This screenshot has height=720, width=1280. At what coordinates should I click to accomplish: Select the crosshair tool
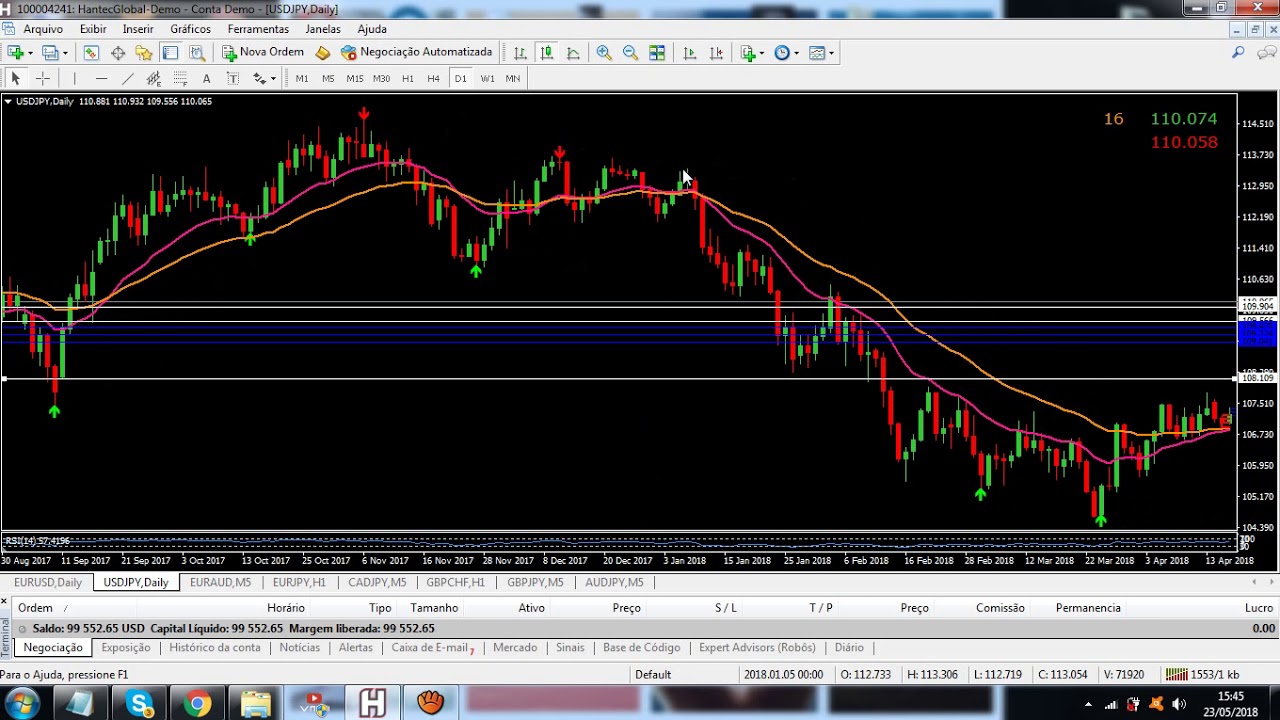(42, 78)
